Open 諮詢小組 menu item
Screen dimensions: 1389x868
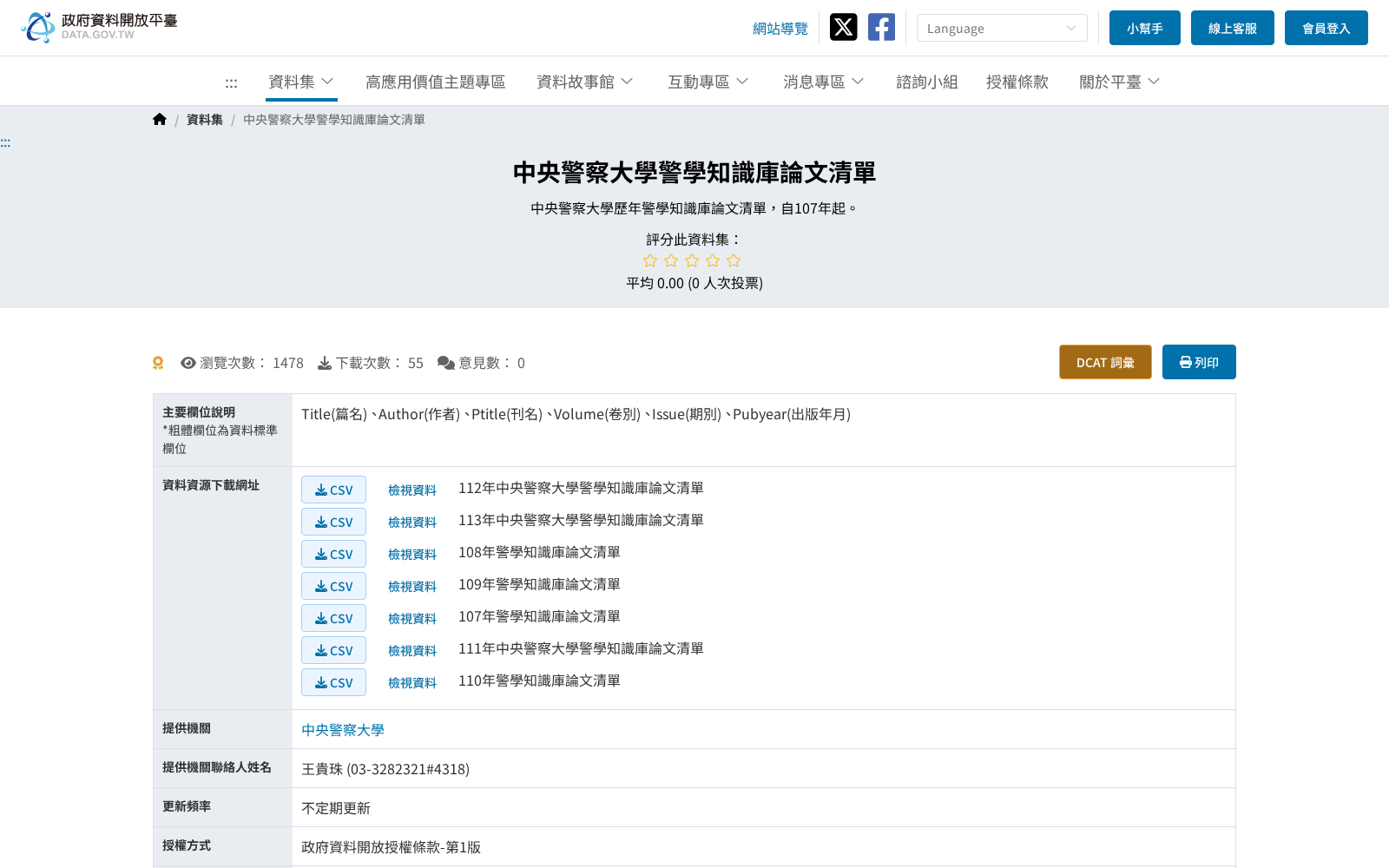tap(927, 82)
